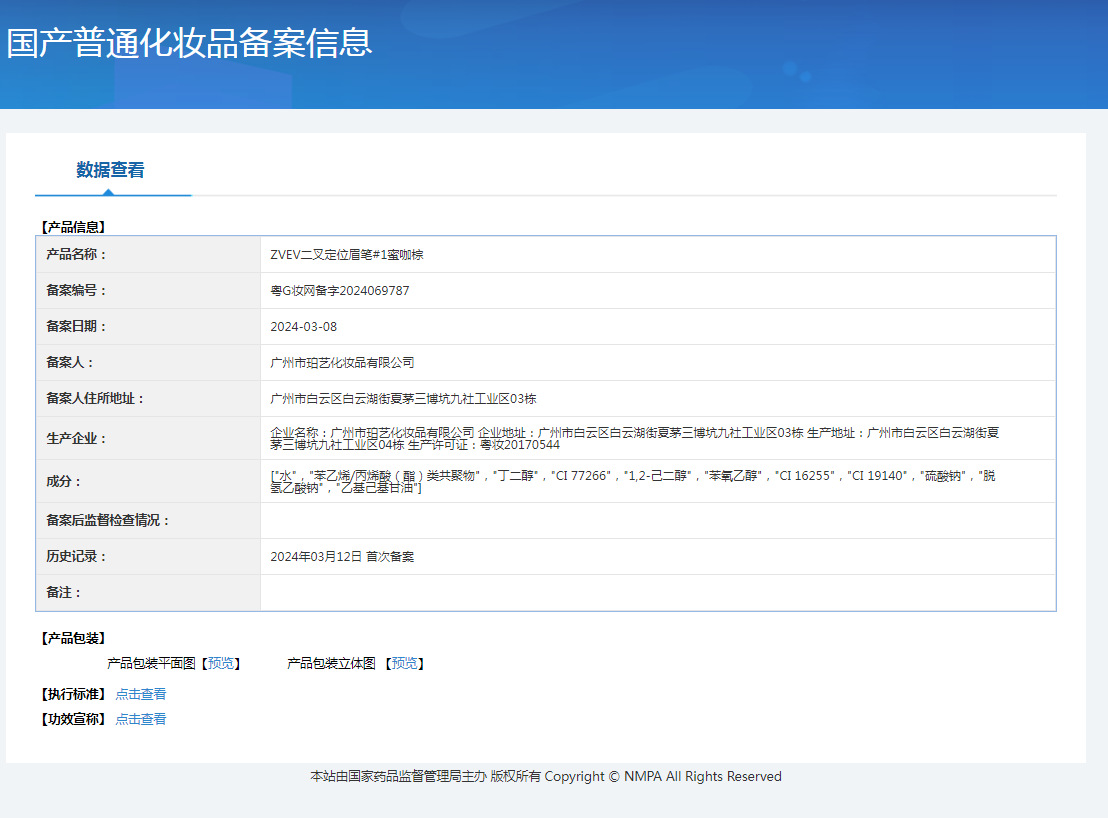Click the 备案人 value 广州市珀艺化妆品有限公司
The image size is (1108, 818).
pyautogui.click(x=342, y=363)
